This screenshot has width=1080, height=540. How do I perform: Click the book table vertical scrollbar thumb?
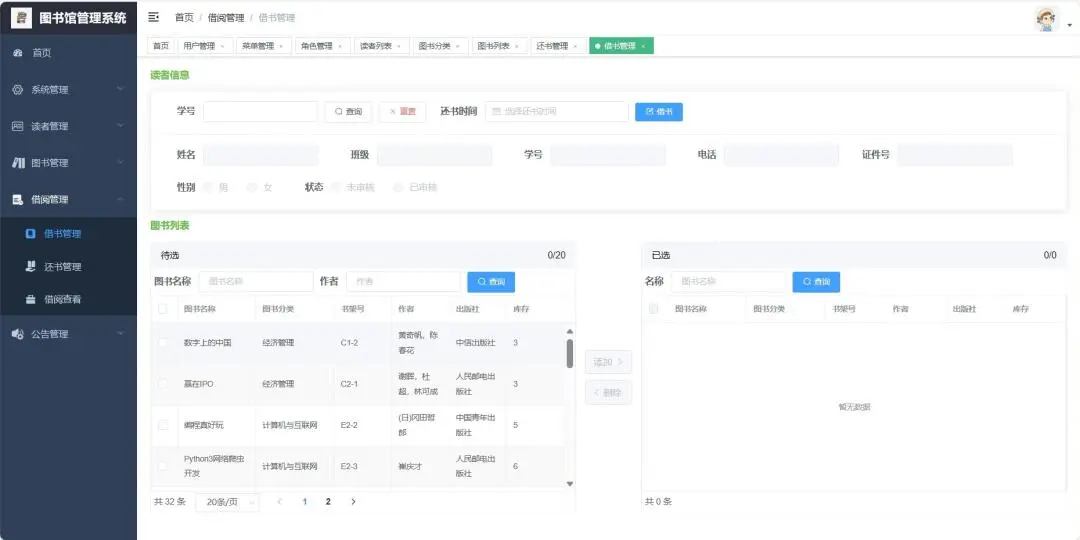pos(570,353)
